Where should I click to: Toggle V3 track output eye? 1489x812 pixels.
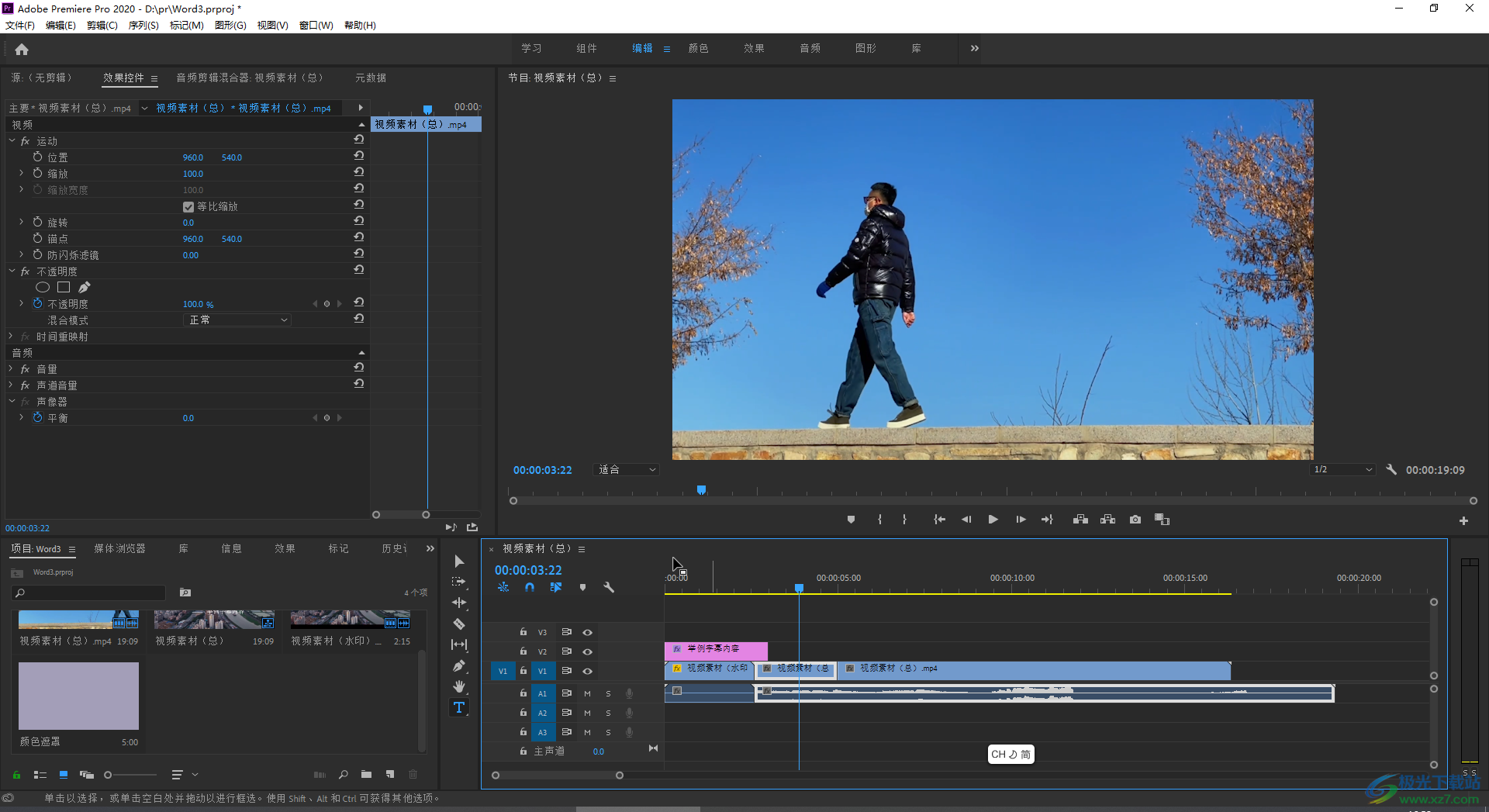click(587, 633)
